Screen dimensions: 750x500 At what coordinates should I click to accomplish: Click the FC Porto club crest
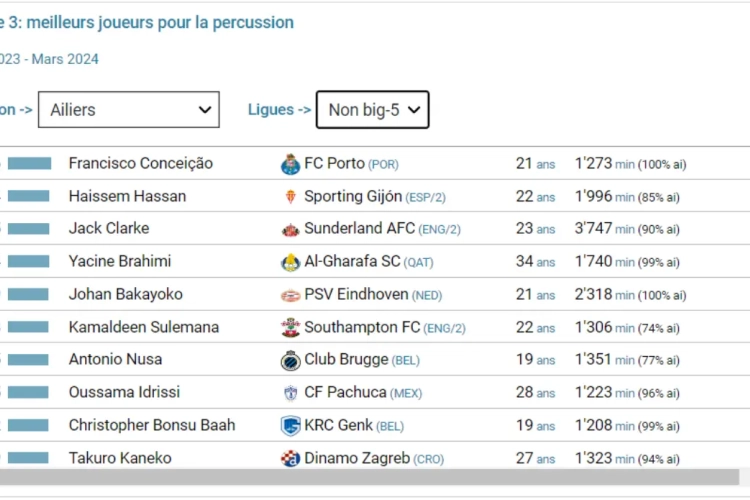coord(290,164)
